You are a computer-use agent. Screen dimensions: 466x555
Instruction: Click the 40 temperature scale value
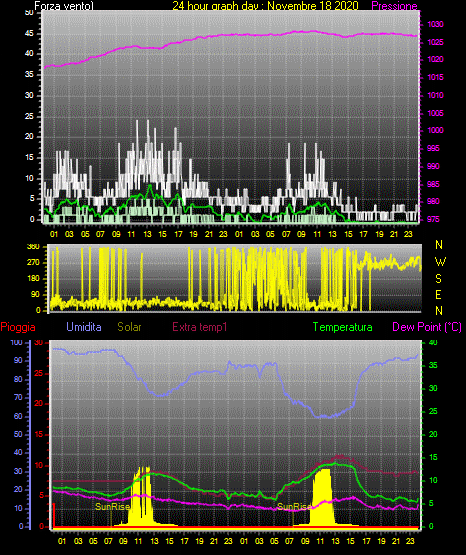tap(433, 342)
